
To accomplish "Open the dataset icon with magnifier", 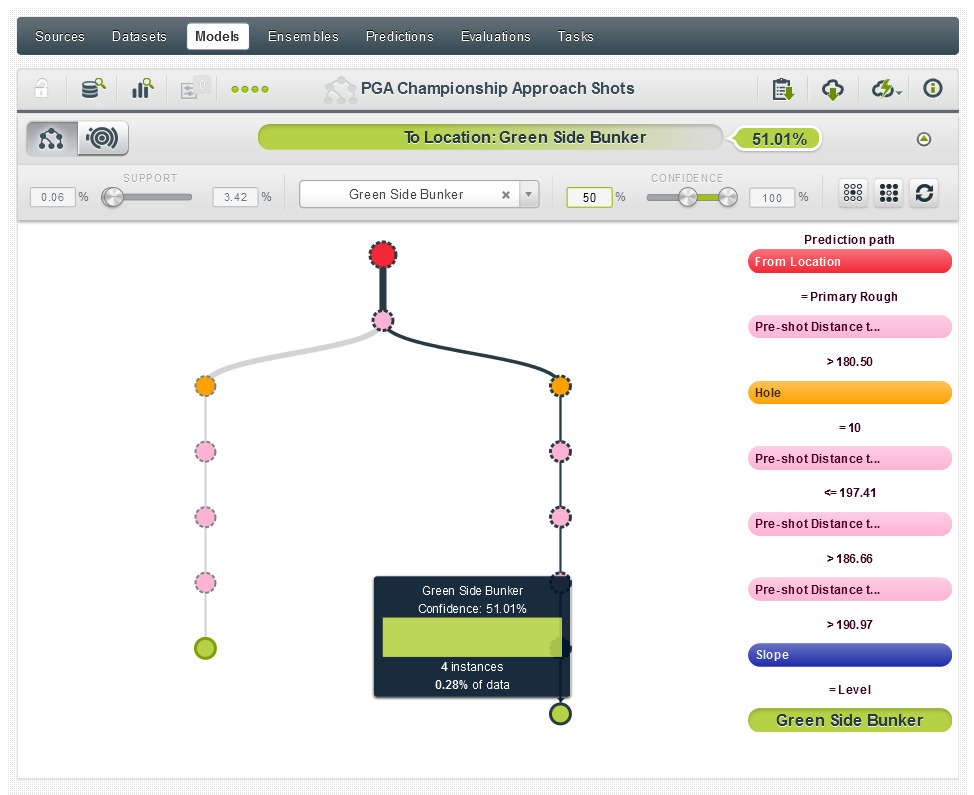I will (x=93, y=89).
